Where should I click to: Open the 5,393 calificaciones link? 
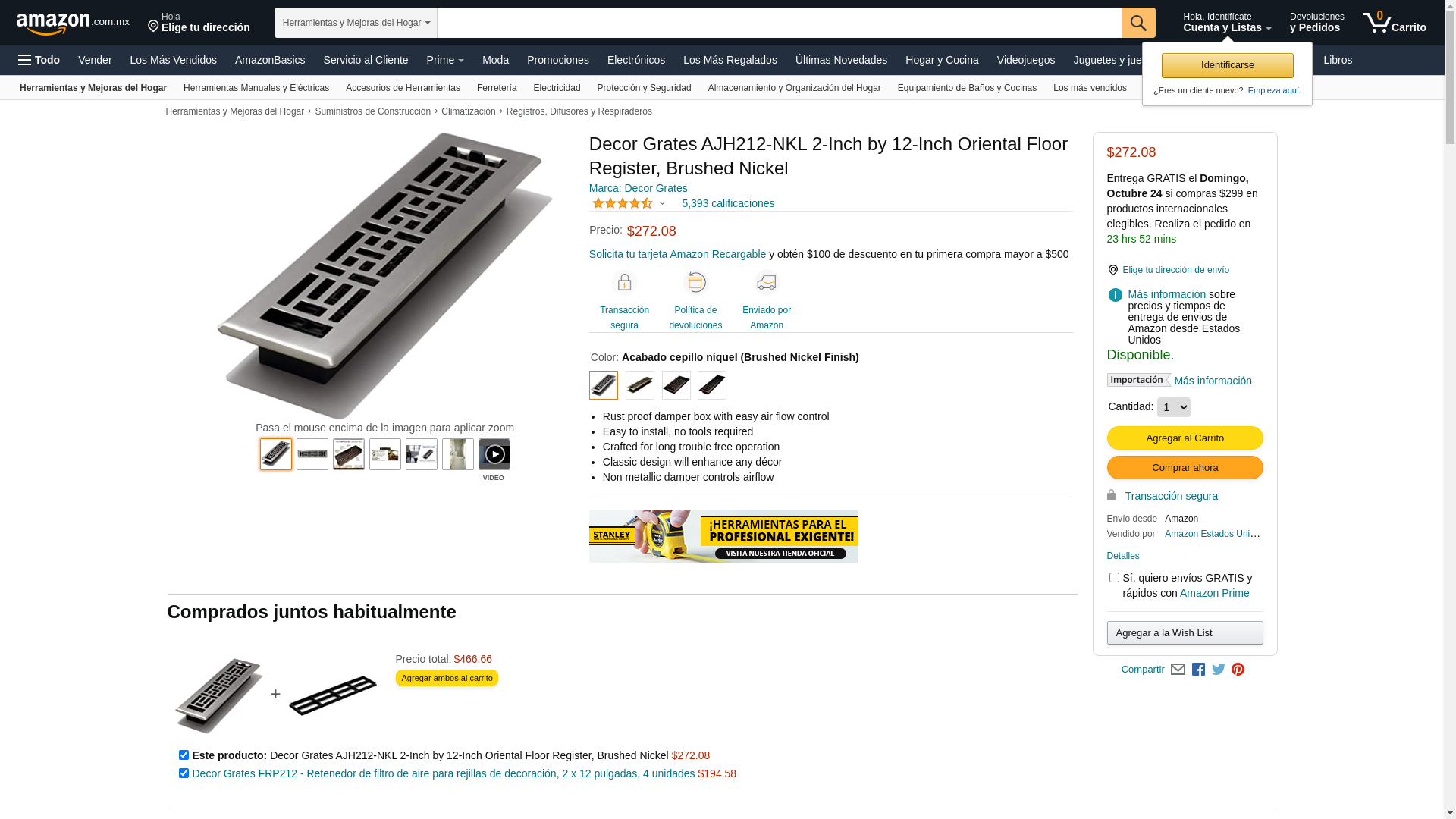tap(727, 203)
